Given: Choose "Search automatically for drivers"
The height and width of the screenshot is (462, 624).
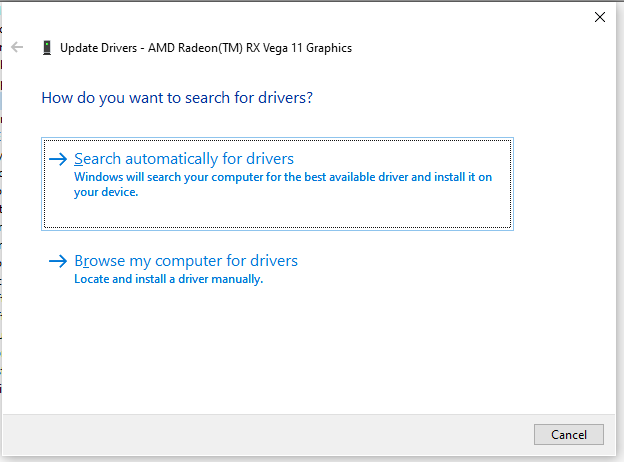Looking at the screenshot, I should pos(184,159).
